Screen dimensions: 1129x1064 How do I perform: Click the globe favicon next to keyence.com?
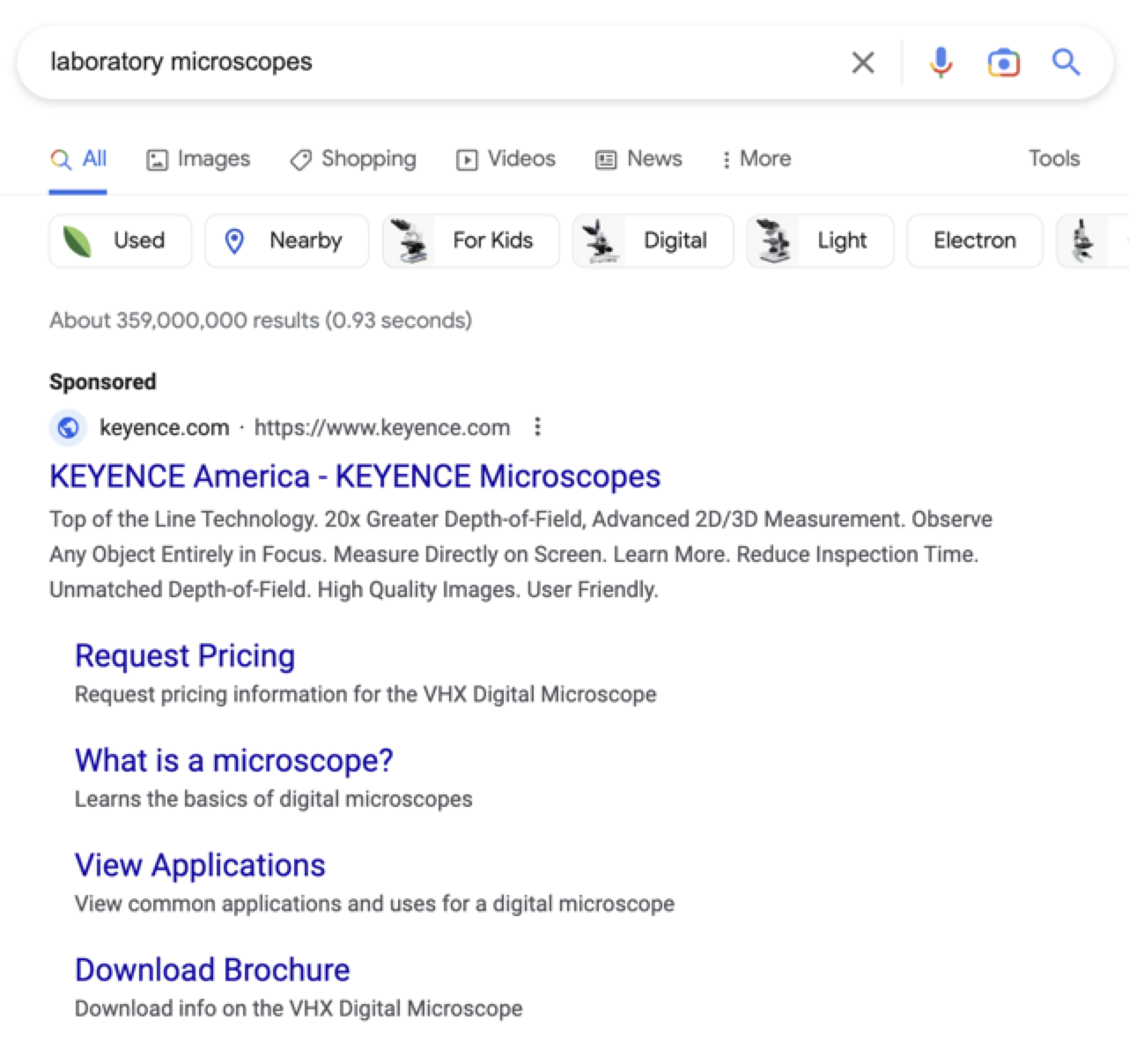click(x=68, y=428)
